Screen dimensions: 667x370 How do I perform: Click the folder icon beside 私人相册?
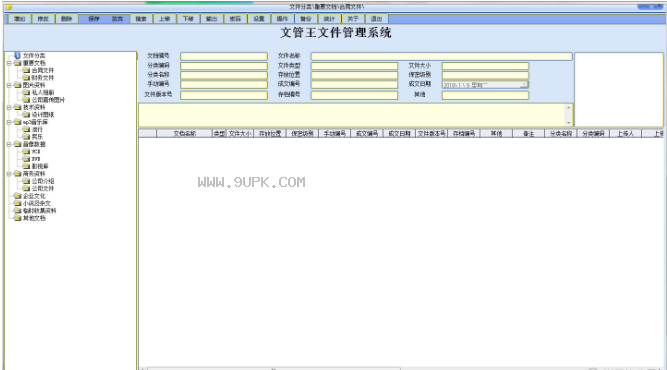click(x=26, y=92)
